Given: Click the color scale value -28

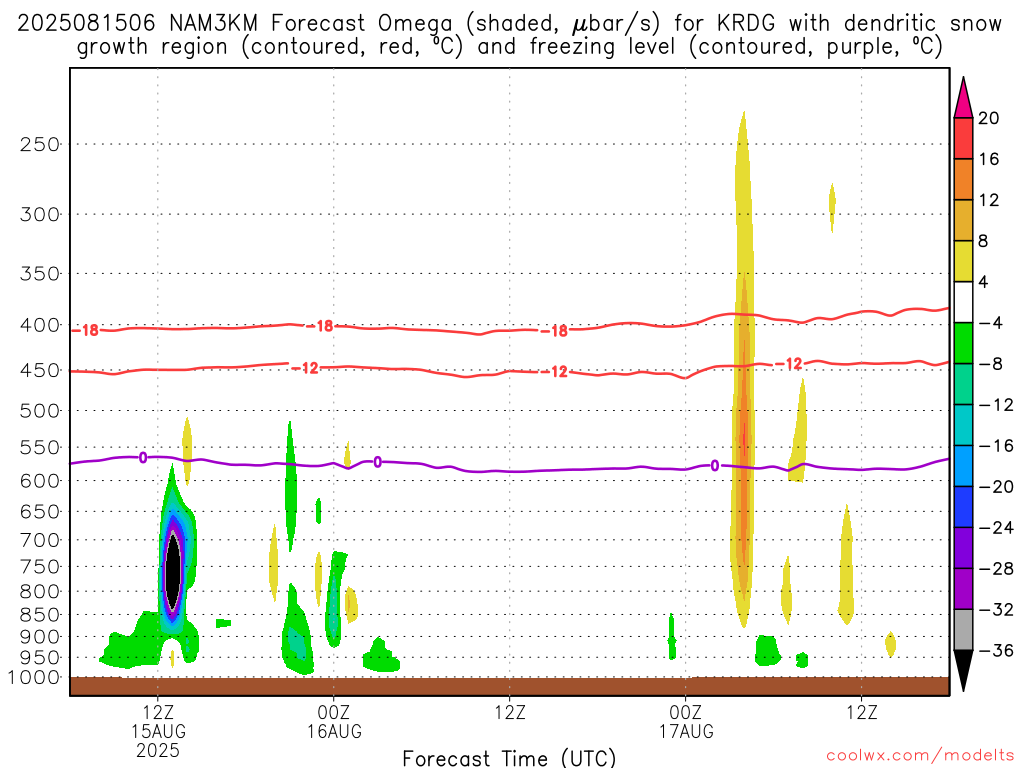Looking at the screenshot, I should pos(996,569).
